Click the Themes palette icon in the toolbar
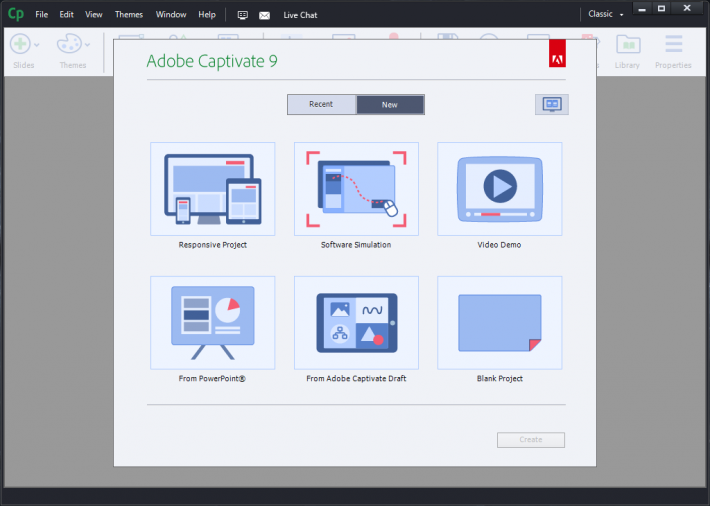Image resolution: width=710 pixels, height=506 pixels. (69, 44)
